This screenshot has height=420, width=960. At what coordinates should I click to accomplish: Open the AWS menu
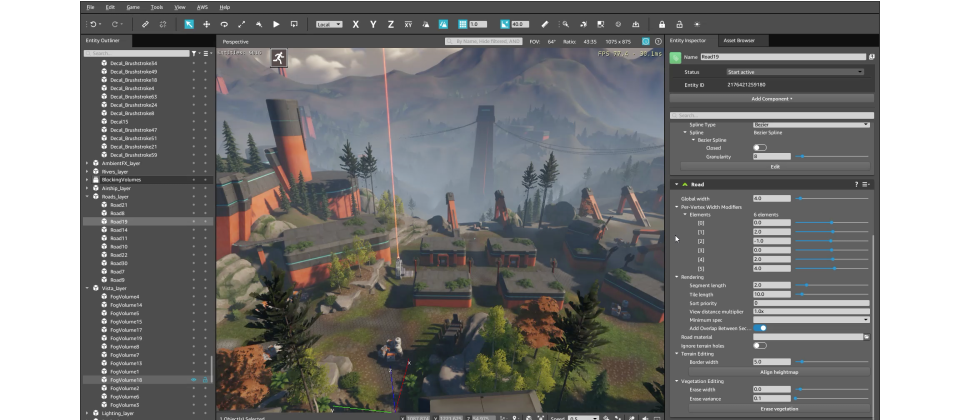tap(202, 7)
